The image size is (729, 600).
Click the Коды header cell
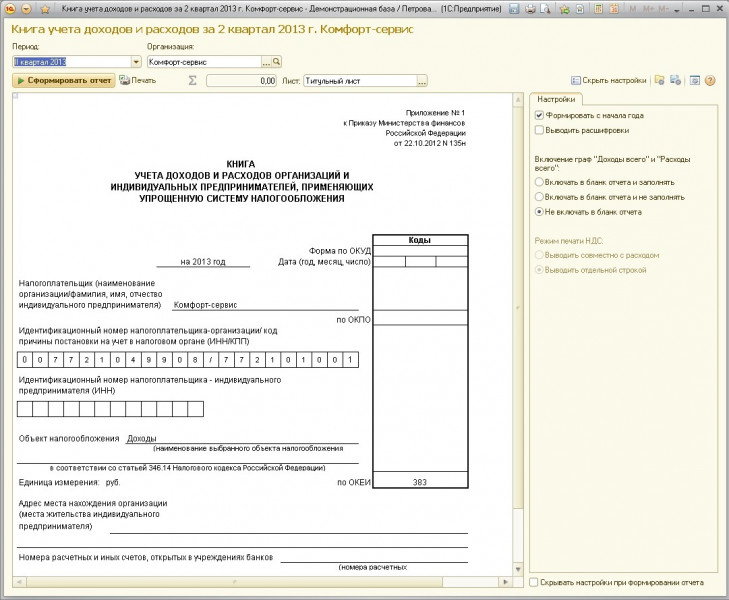(x=420, y=240)
